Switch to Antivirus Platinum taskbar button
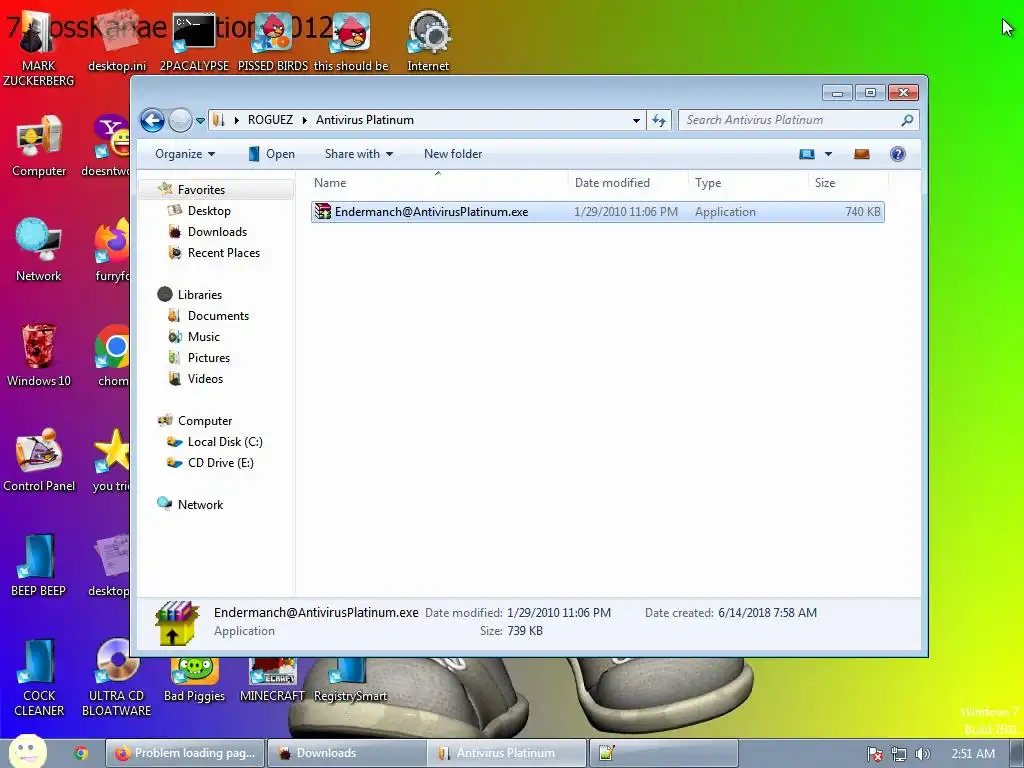The width and height of the screenshot is (1024, 768). point(507,753)
